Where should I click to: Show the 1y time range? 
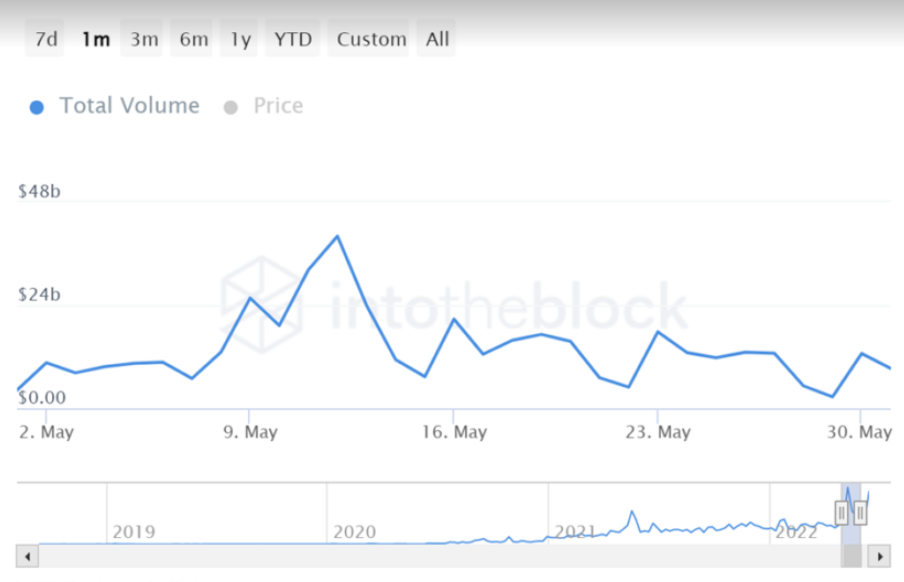pos(241,40)
